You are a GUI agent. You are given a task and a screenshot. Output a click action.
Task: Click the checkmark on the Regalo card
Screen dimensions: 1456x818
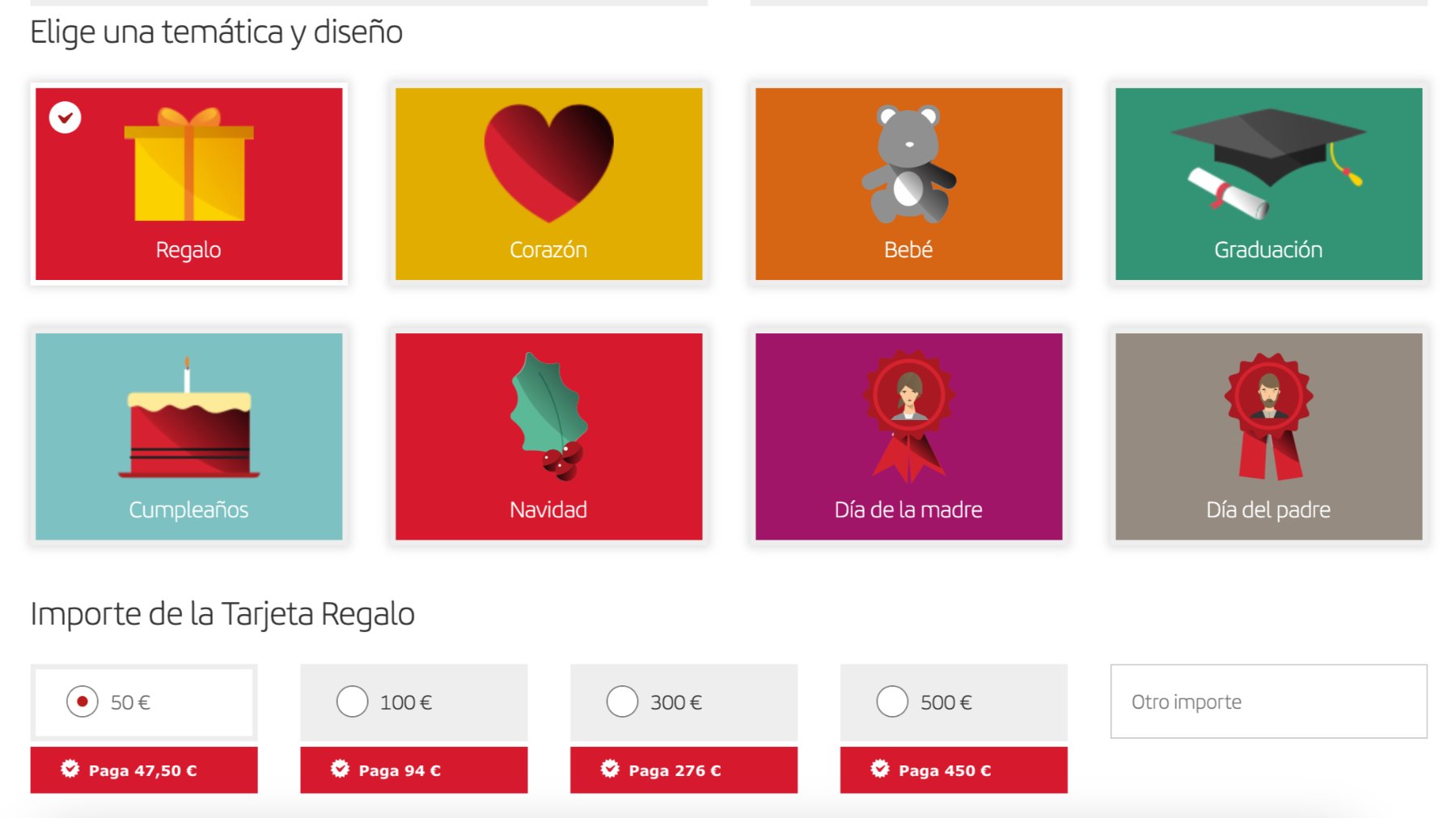pos(65,117)
